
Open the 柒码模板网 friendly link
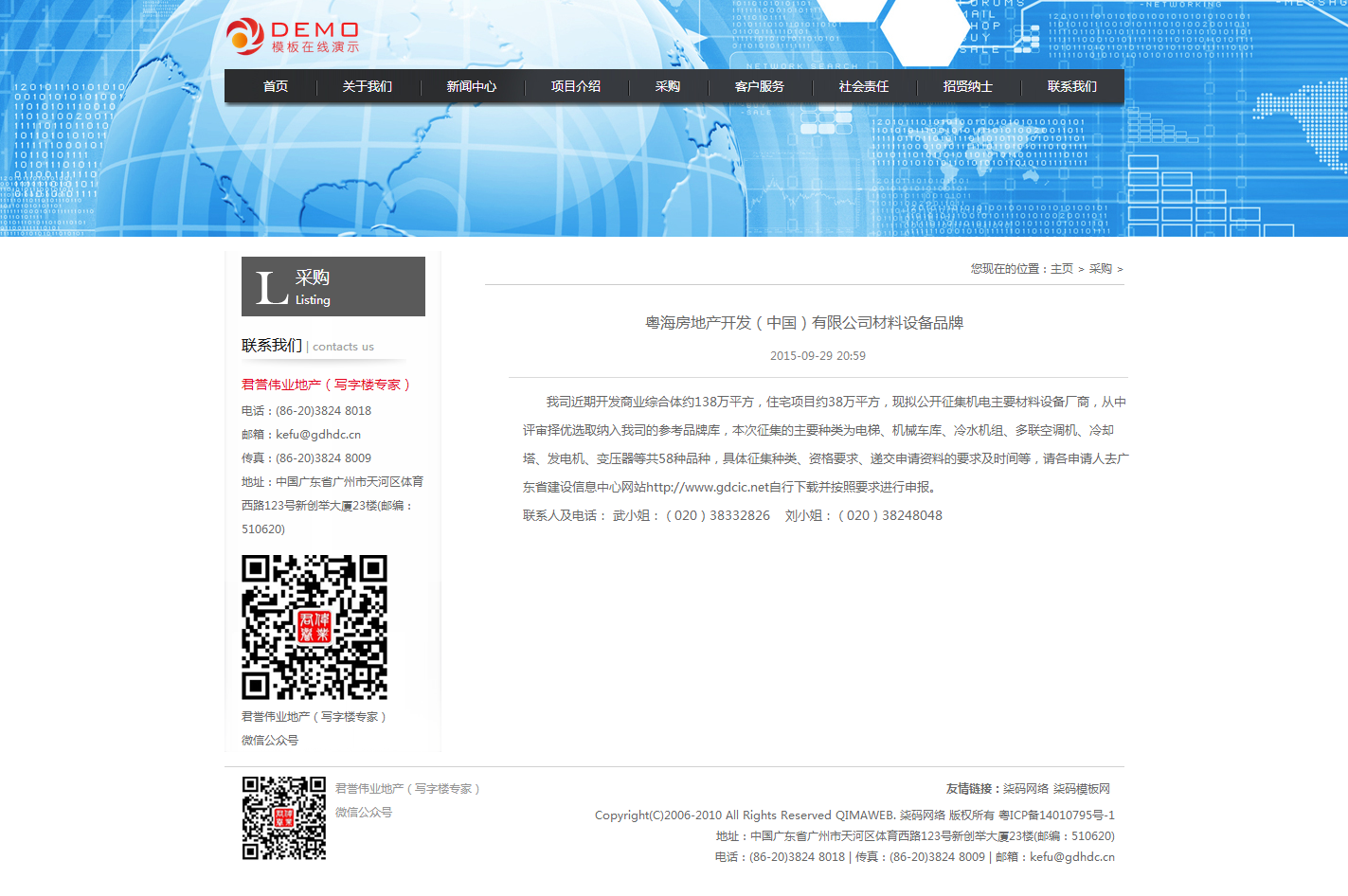point(1082,789)
